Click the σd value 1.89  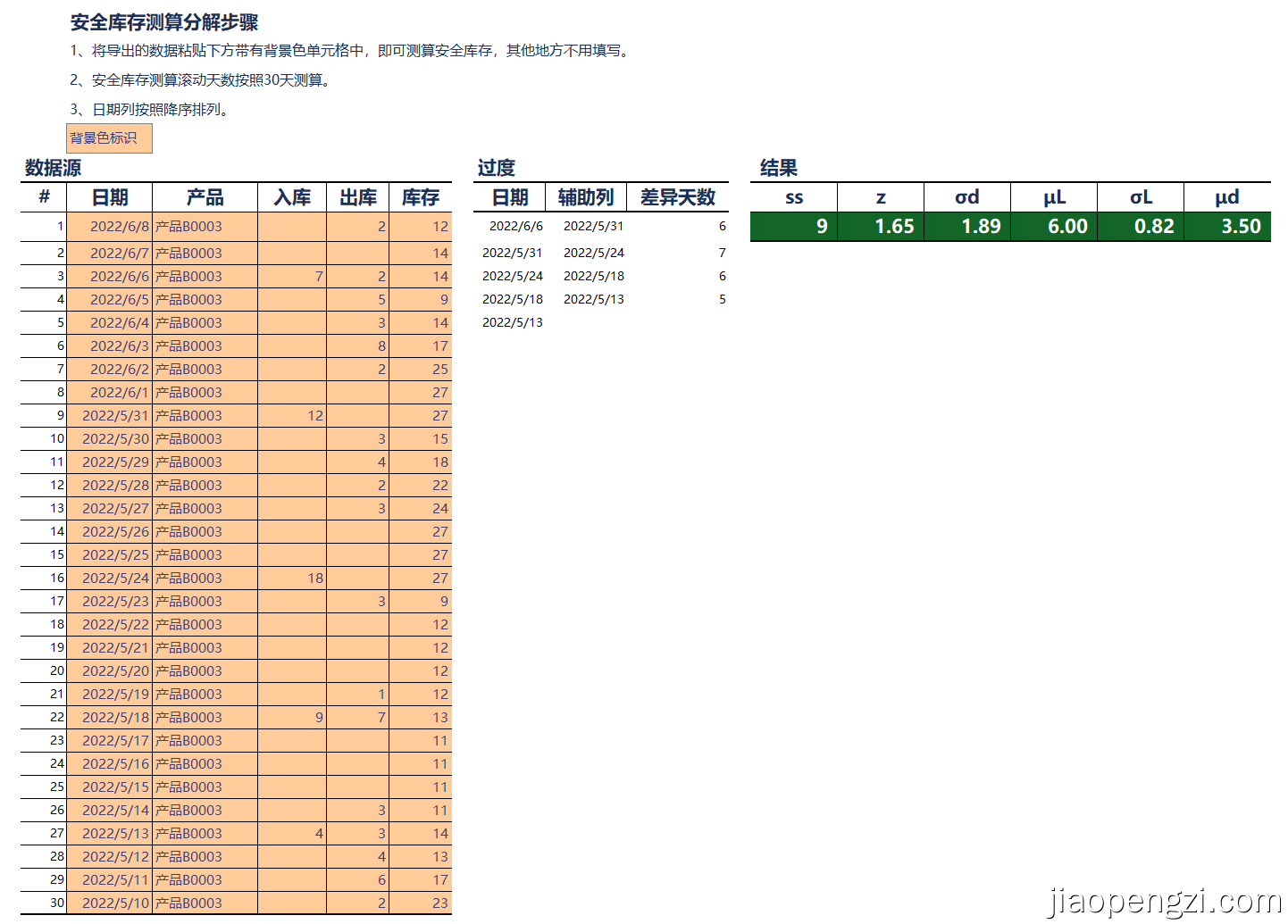(967, 227)
